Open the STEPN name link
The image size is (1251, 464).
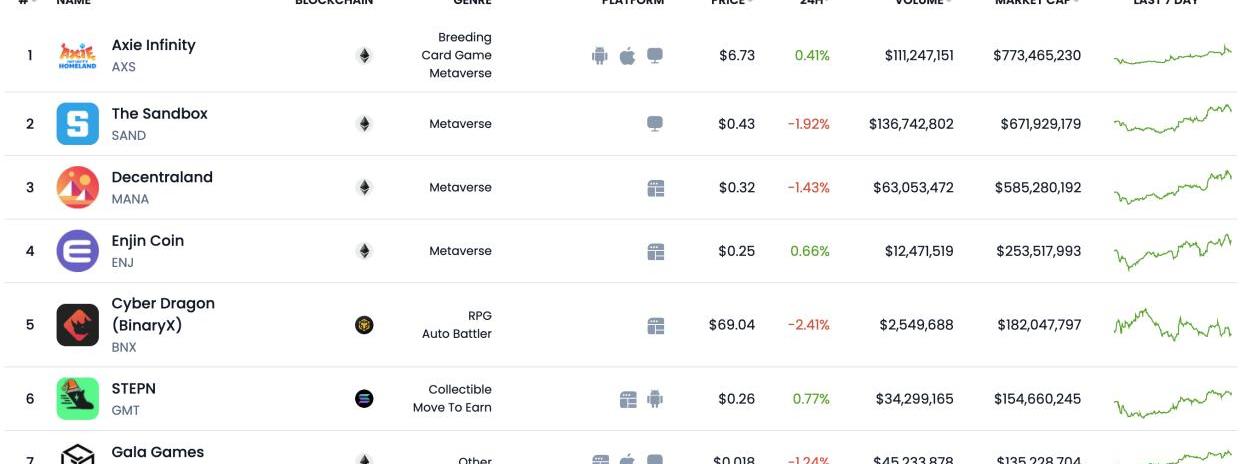[133, 389]
